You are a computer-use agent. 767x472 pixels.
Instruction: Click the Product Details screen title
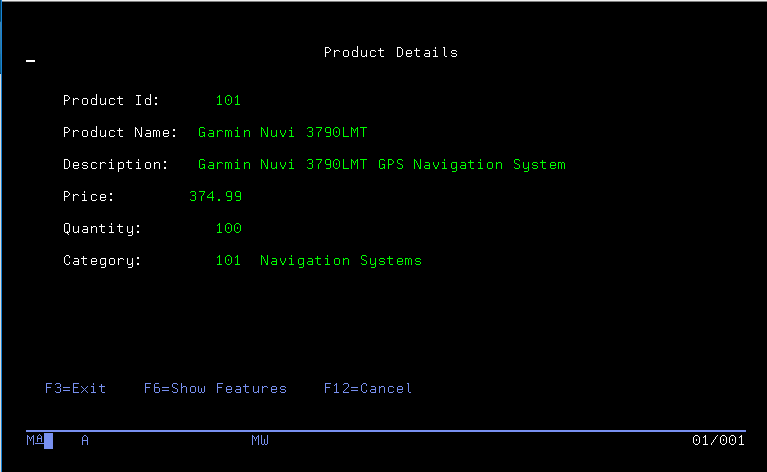(x=391, y=52)
